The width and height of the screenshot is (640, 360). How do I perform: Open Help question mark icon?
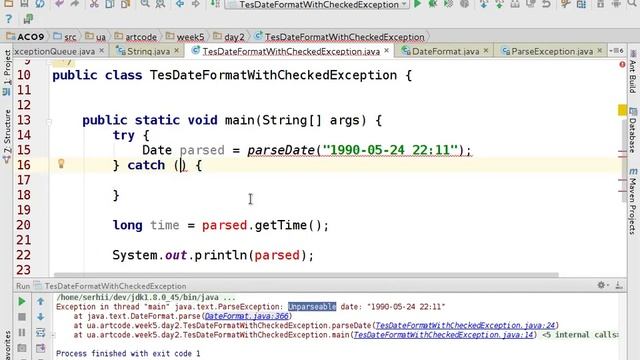tap(9, 19)
